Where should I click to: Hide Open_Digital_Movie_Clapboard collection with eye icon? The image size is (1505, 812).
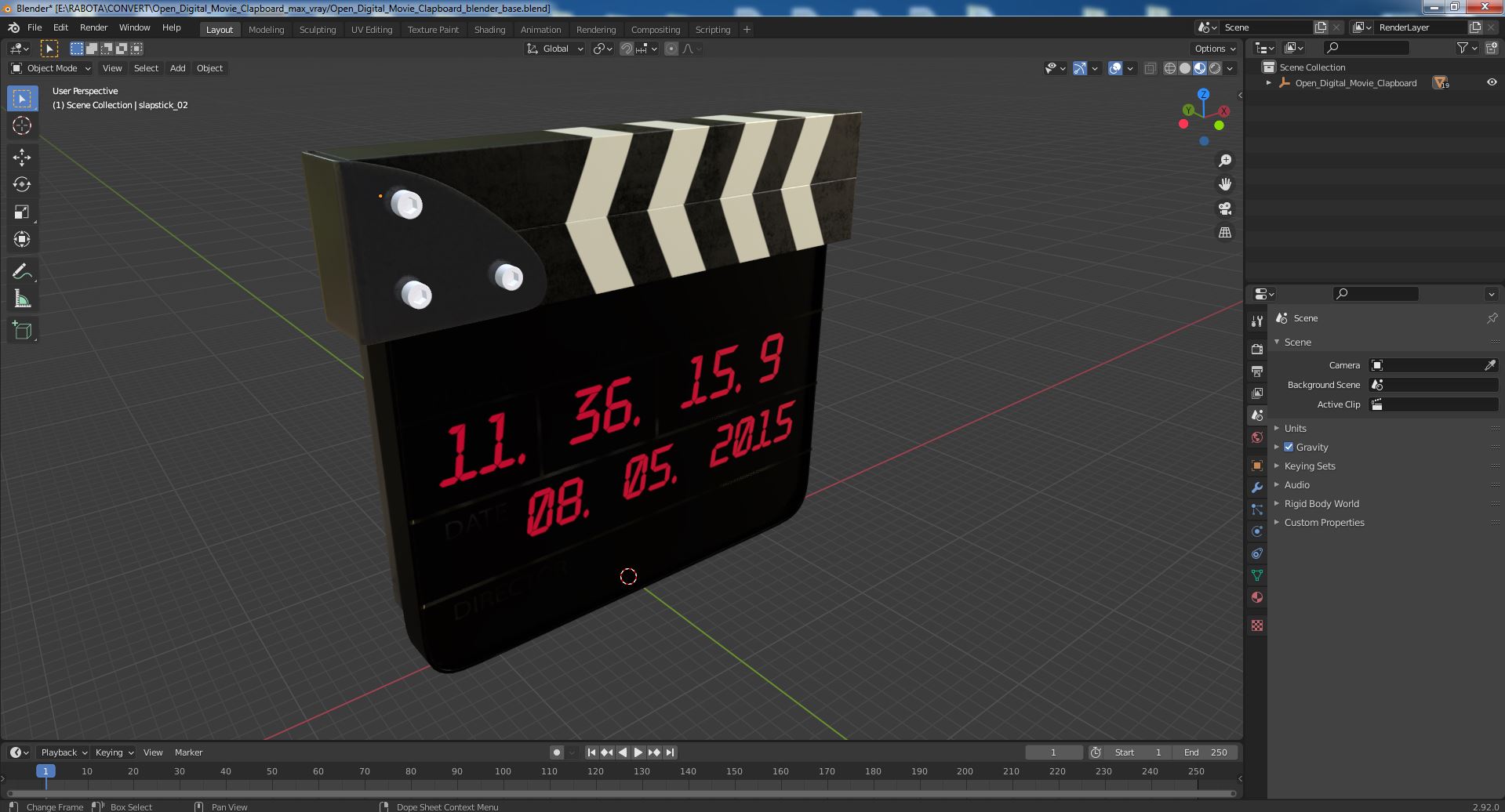[x=1491, y=83]
